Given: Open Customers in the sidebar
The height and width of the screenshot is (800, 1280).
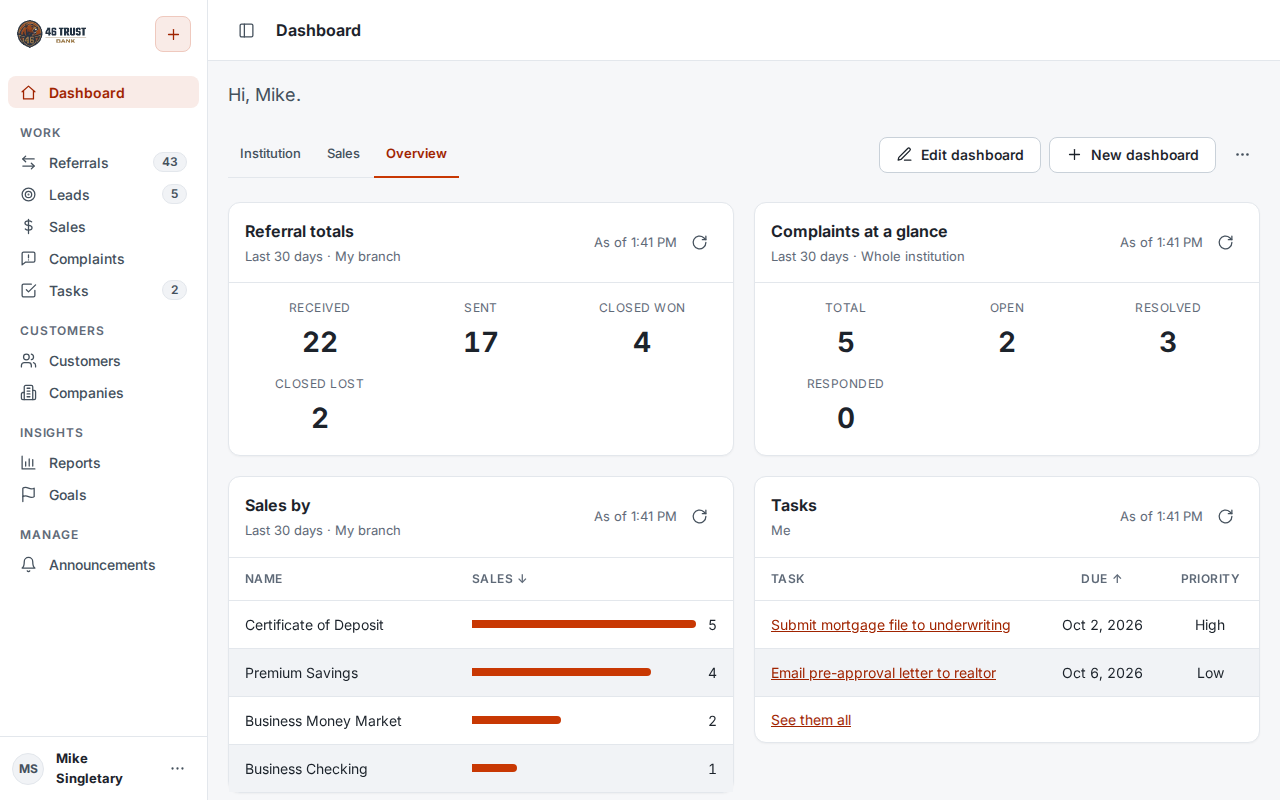Looking at the screenshot, I should click(103, 360).
